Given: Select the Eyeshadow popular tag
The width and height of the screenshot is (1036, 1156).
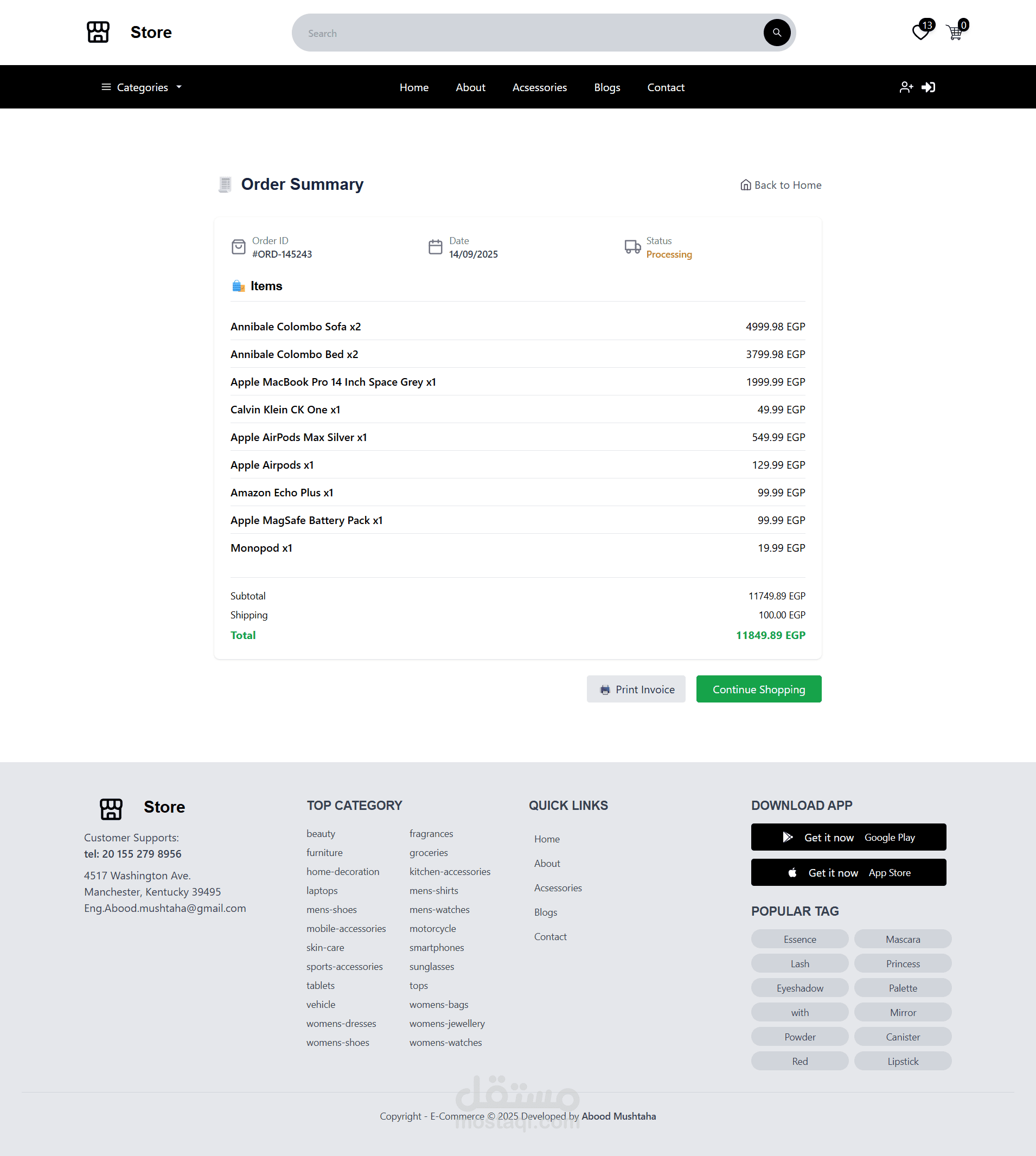Looking at the screenshot, I should coord(799,988).
